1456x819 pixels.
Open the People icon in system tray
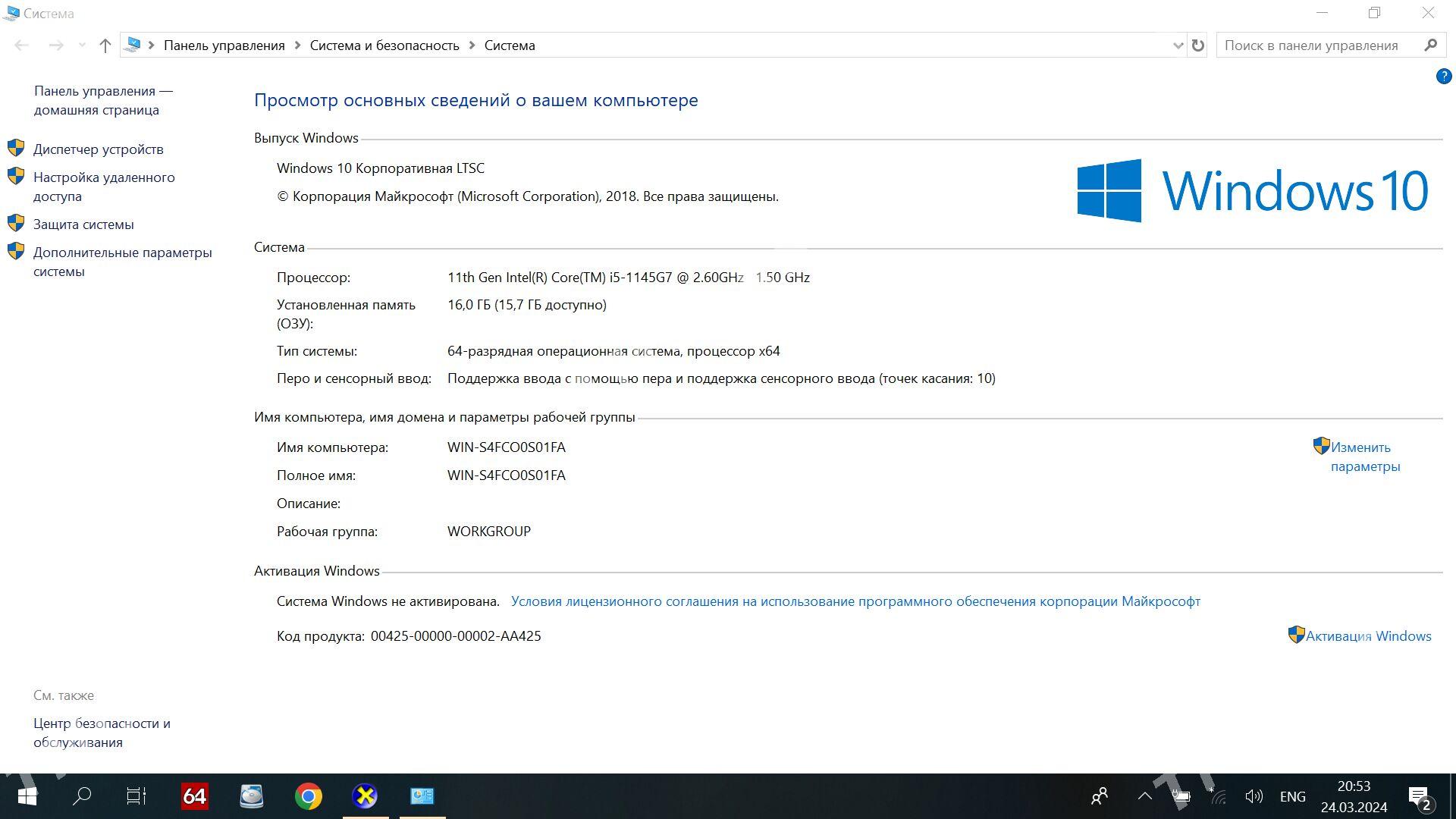pos(1100,796)
